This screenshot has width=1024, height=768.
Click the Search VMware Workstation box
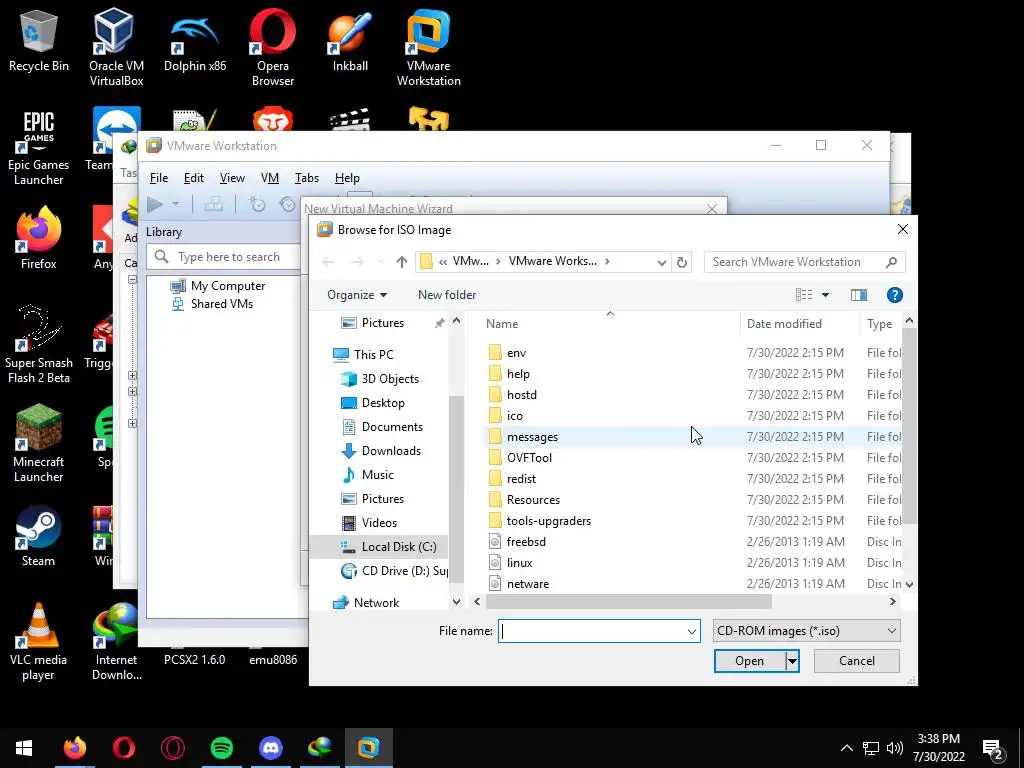coord(805,262)
